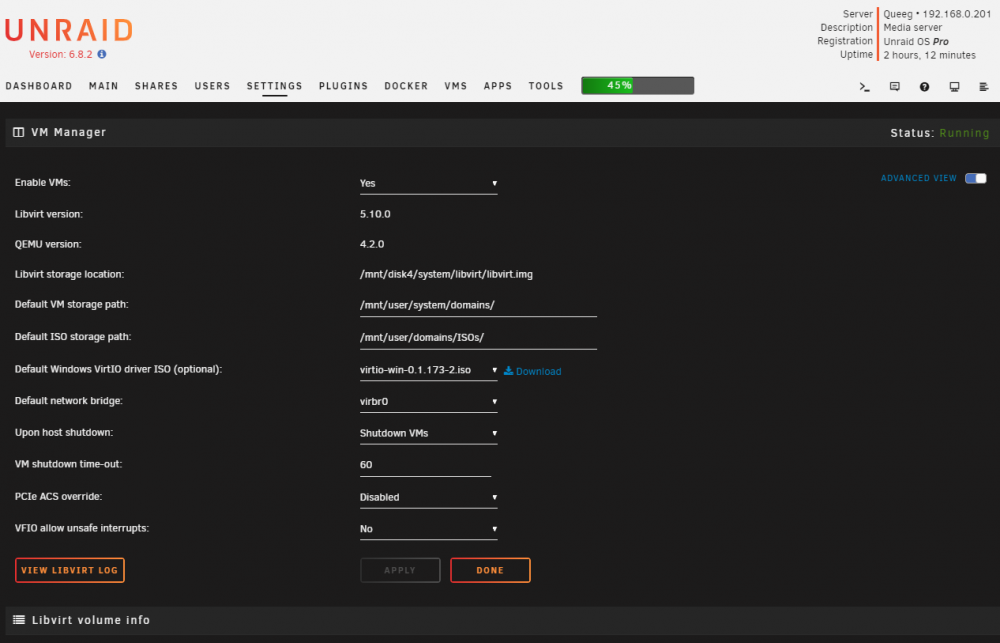This screenshot has height=643, width=1000.
Task: Open the Users tab
Action: pos(212,86)
